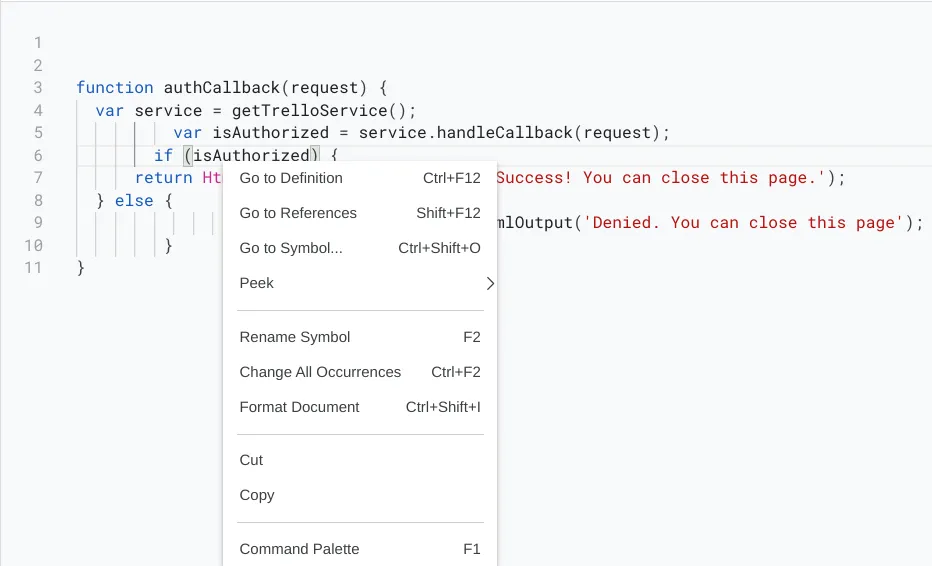Expand the Peek submenu arrow

[489, 283]
